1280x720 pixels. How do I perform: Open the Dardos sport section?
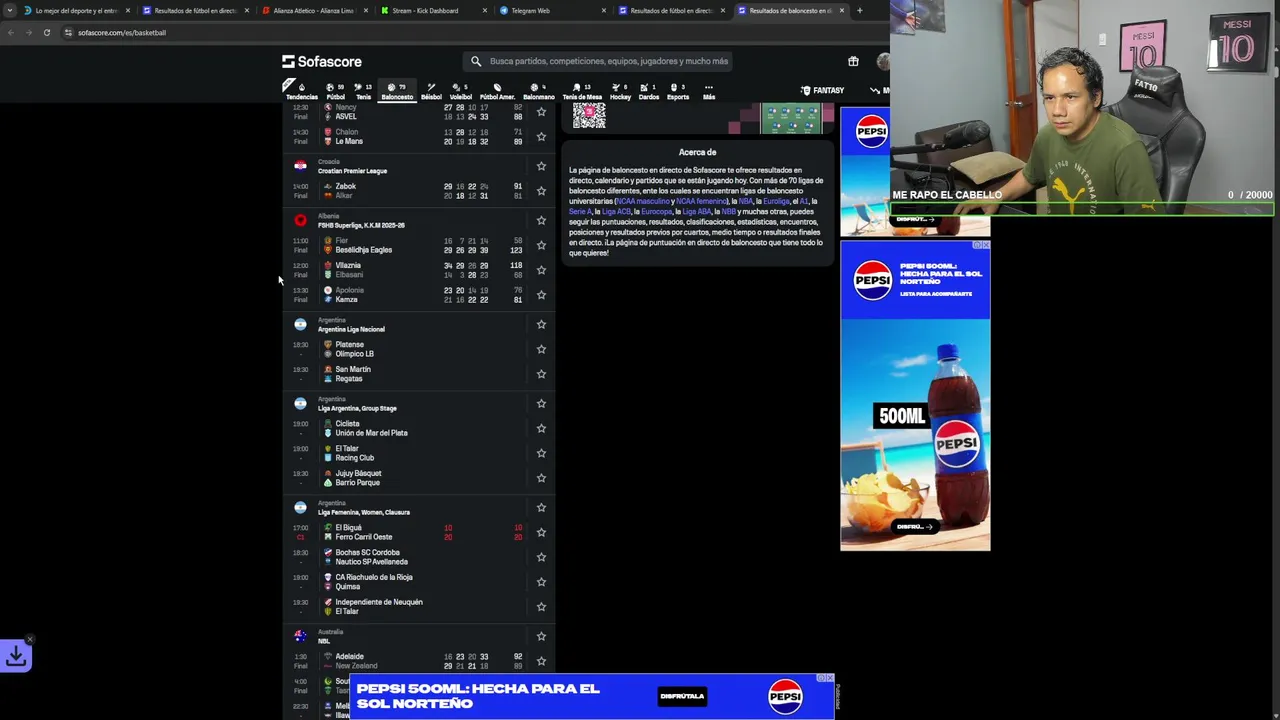[648, 91]
